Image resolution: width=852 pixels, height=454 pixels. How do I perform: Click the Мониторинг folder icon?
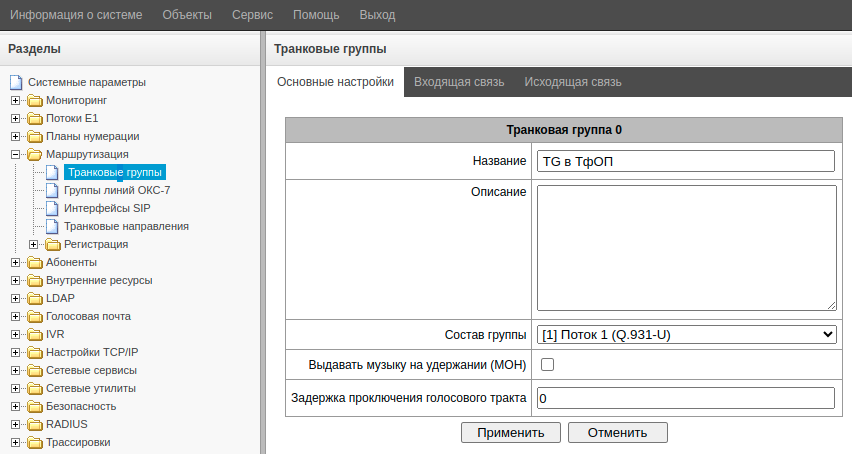click(x=35, y=101)
